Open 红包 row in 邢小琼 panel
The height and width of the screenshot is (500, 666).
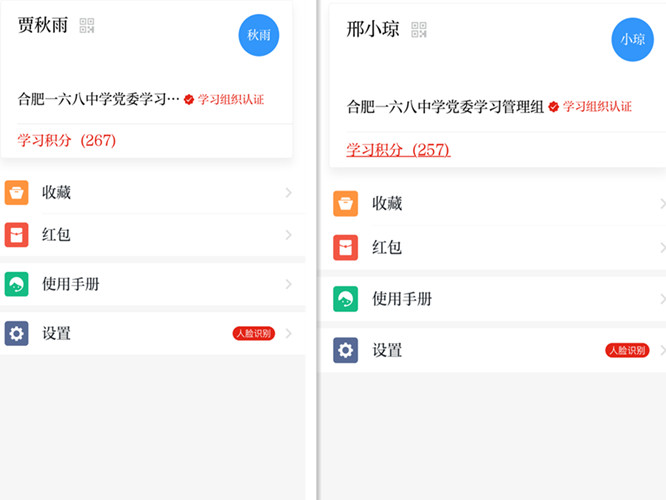pos(492,247)
